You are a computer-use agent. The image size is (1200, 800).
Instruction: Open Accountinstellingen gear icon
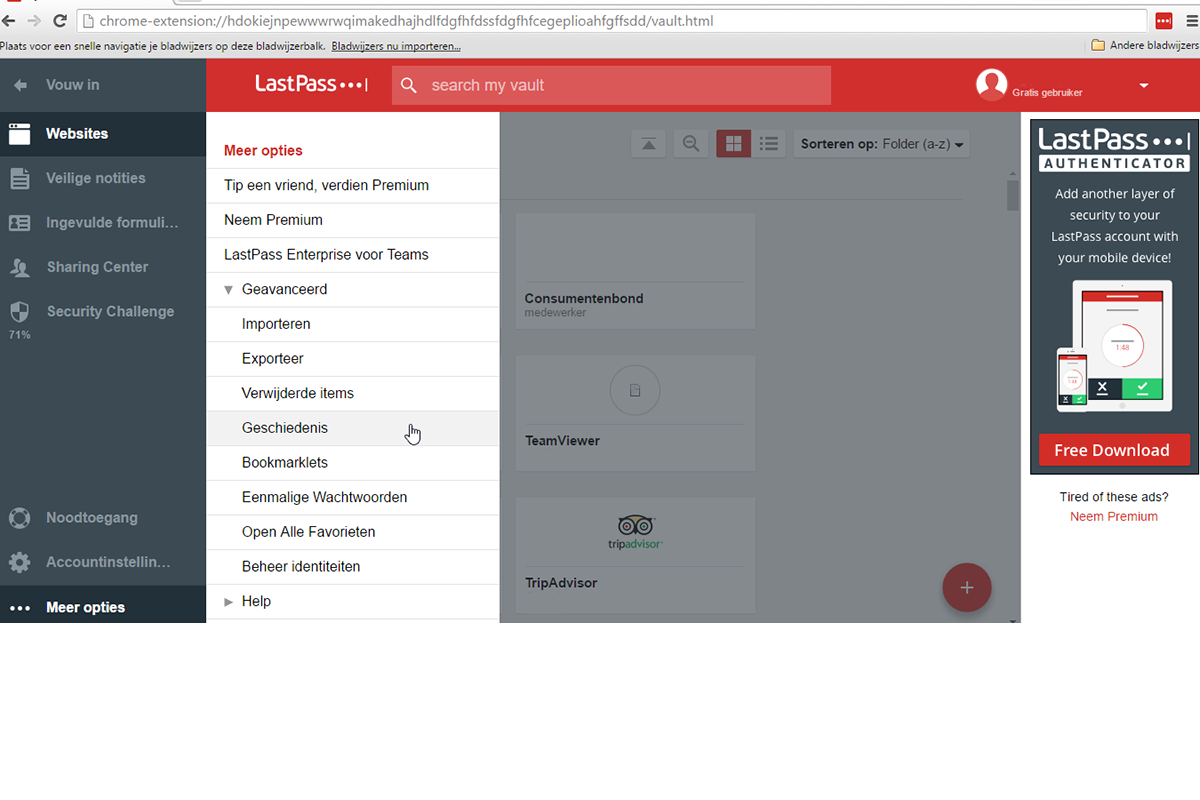[19, 562]
